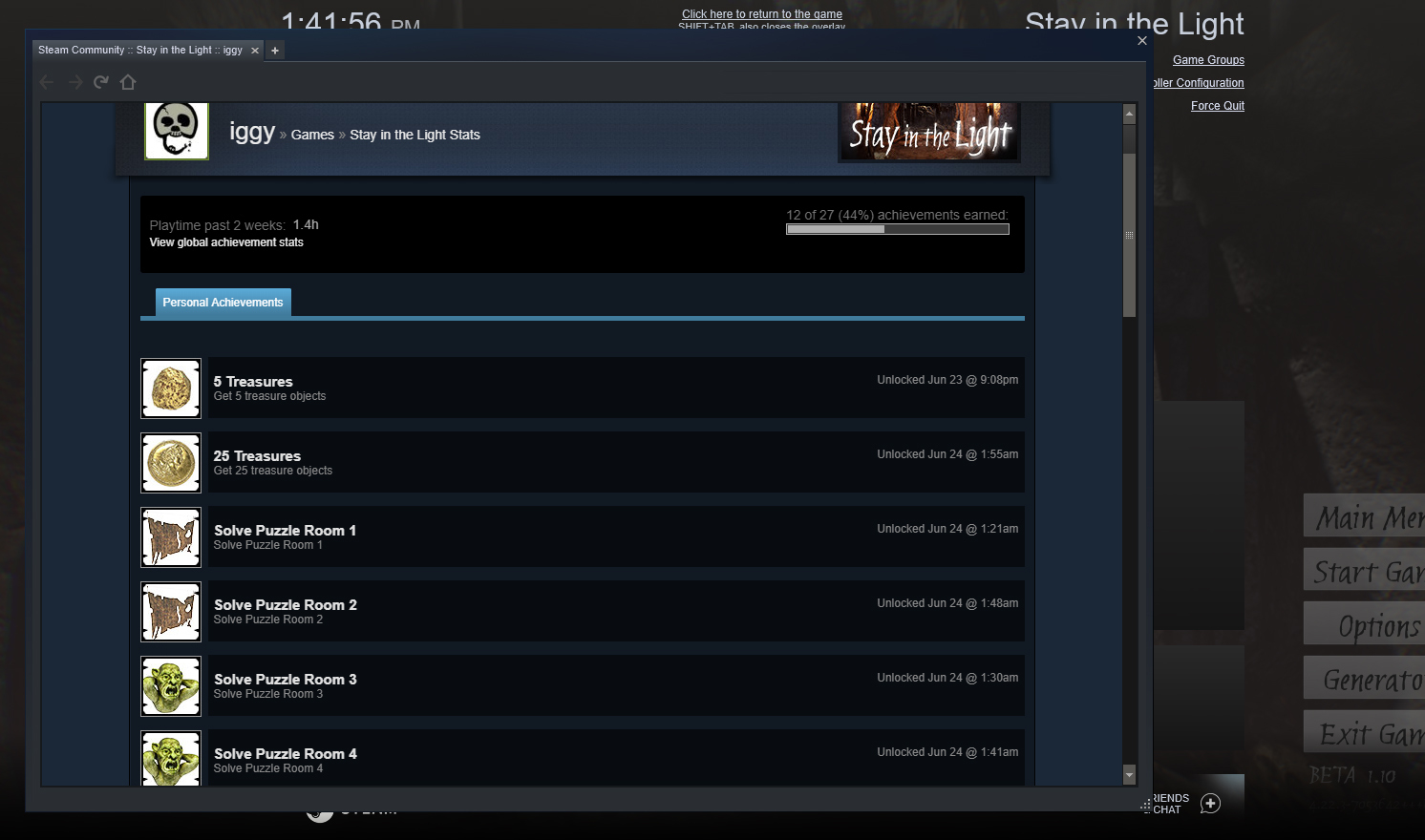This screenshot has height=840, width=1425.
Task: Click the achievements progress bar
Action: click(897, 229)
